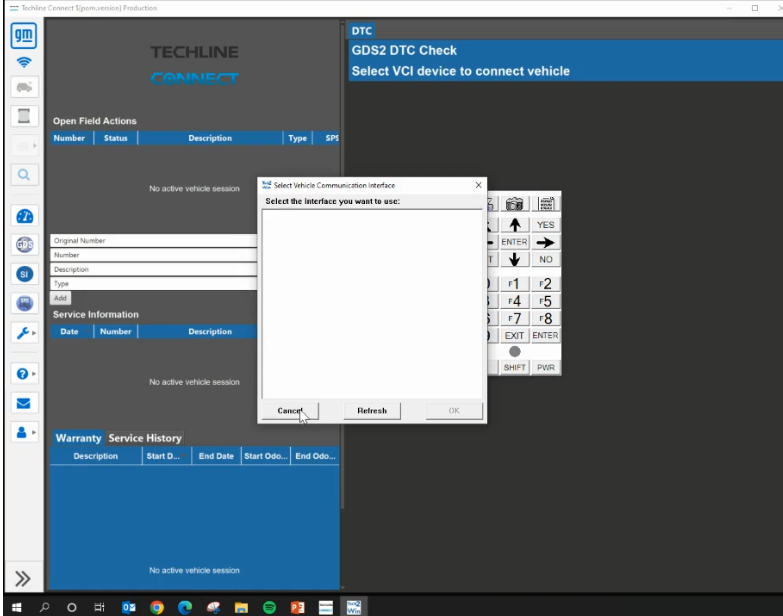Switch to the DTC tab
This screenshot has height=616, width=783.
coord(362,31)
